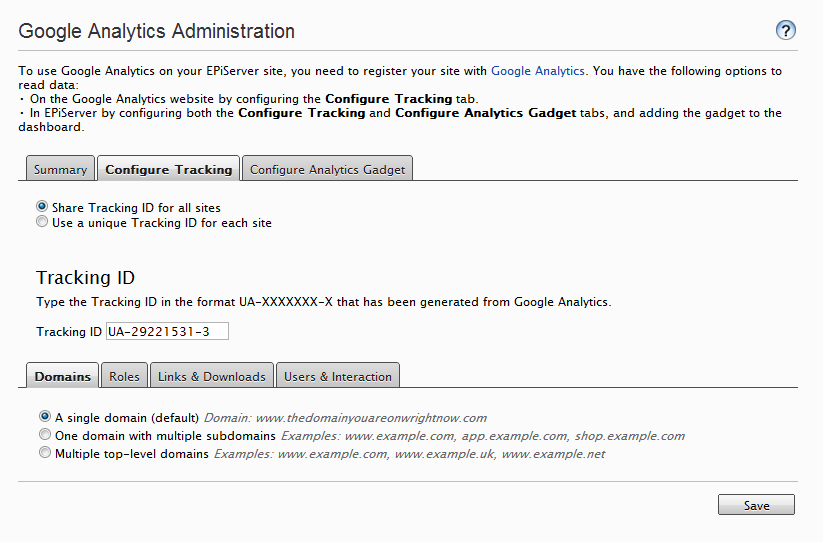Follow the Google Analytics hyperlink
823x542 pixels.
click(x=537, y=71)
